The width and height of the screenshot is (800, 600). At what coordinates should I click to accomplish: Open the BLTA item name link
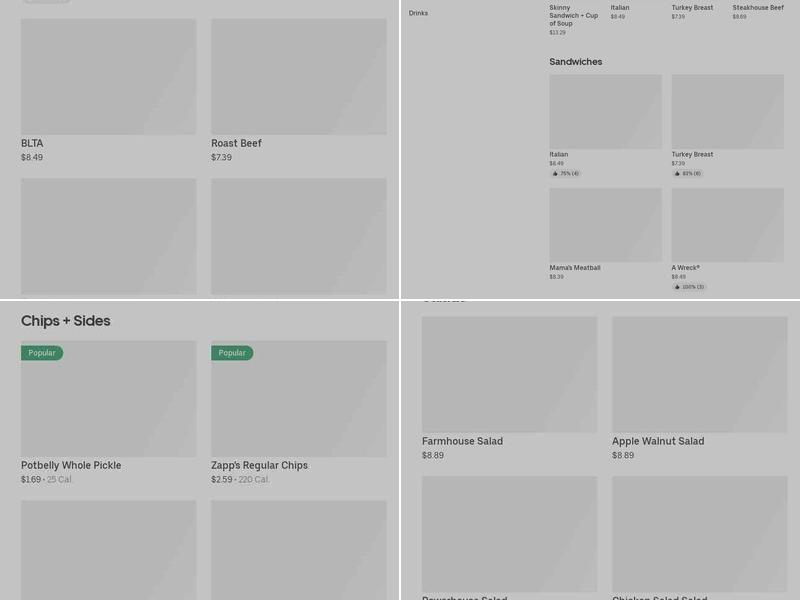(x=32, y=143)
